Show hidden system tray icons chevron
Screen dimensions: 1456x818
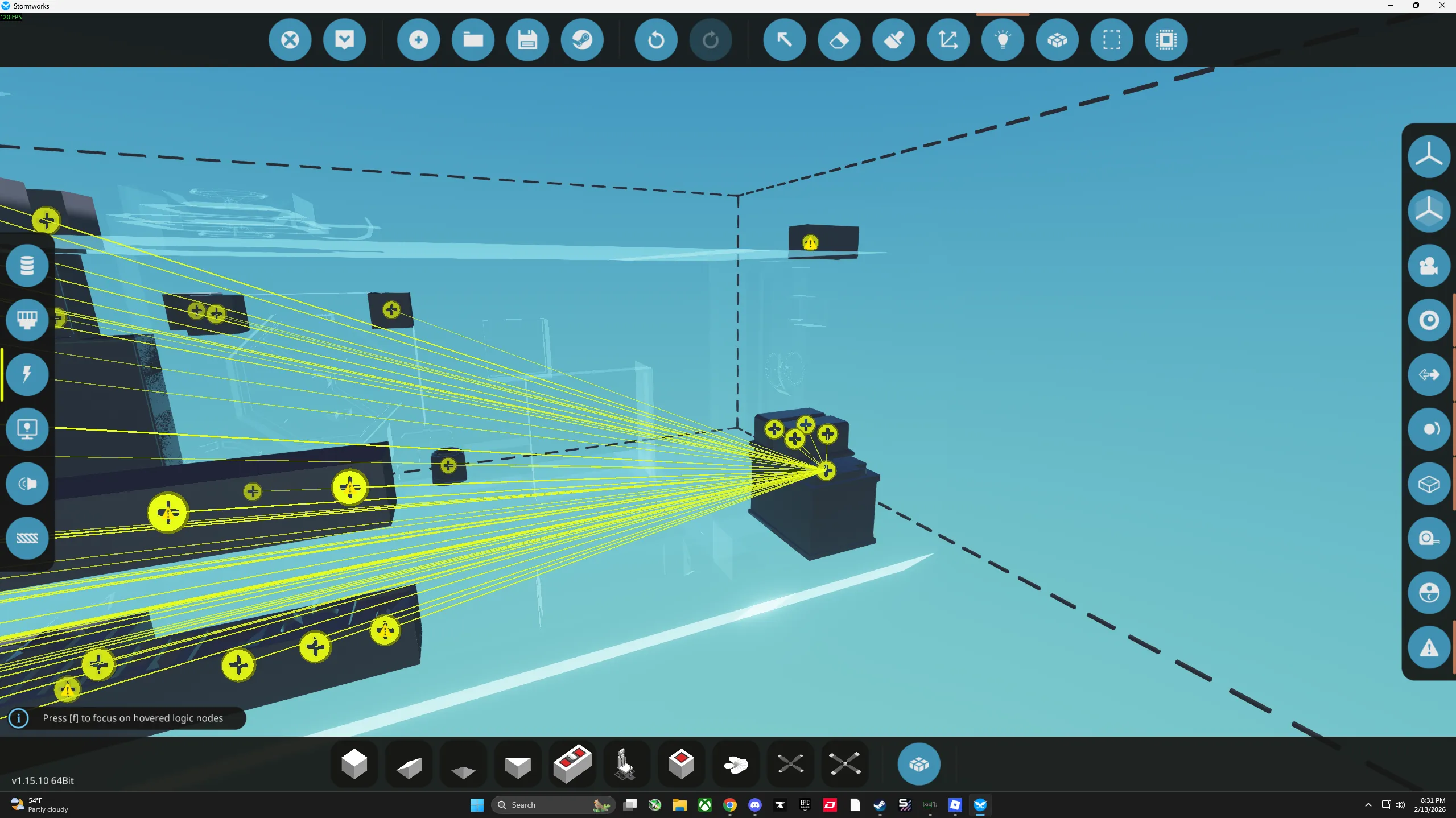click(x=1368, y=805)
